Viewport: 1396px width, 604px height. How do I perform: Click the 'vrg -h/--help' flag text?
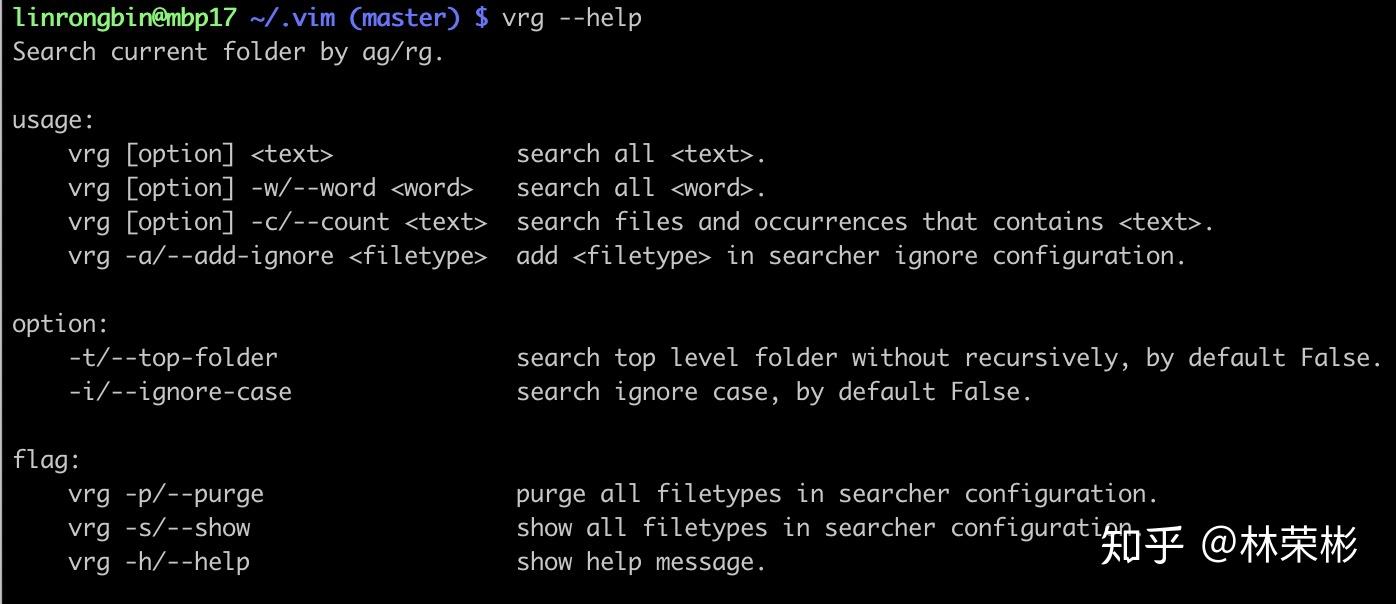pos(158,562)
